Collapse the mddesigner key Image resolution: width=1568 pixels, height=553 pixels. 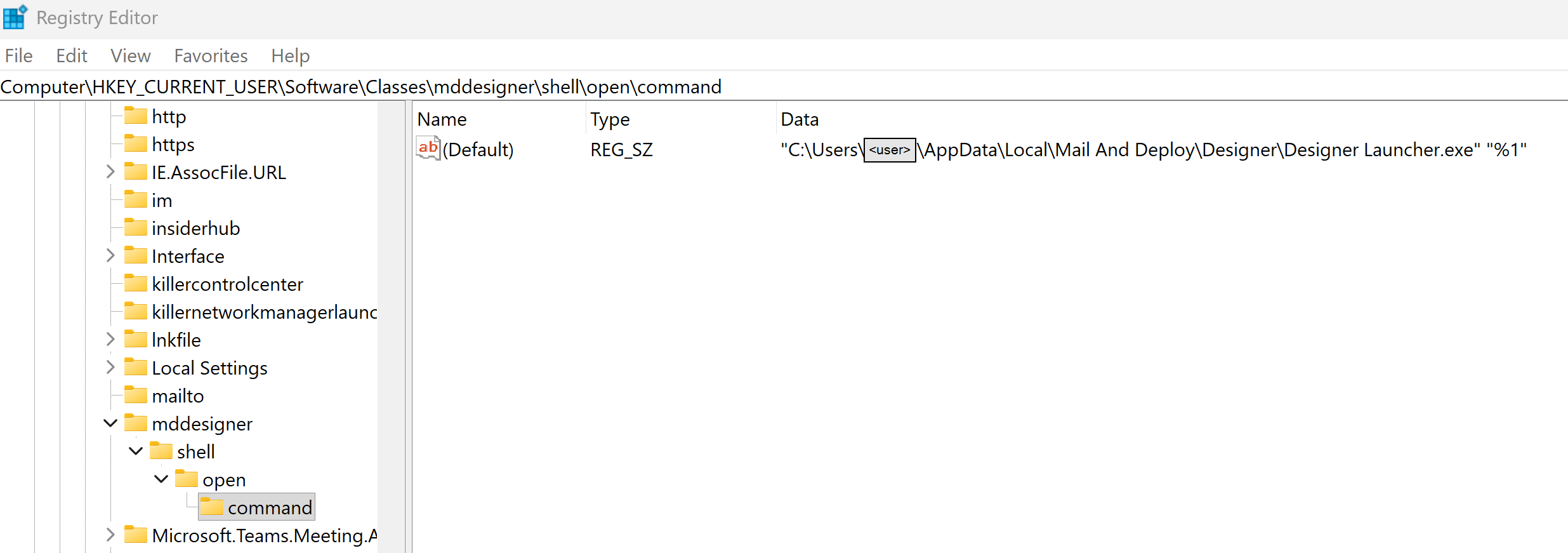coord(110,423)
